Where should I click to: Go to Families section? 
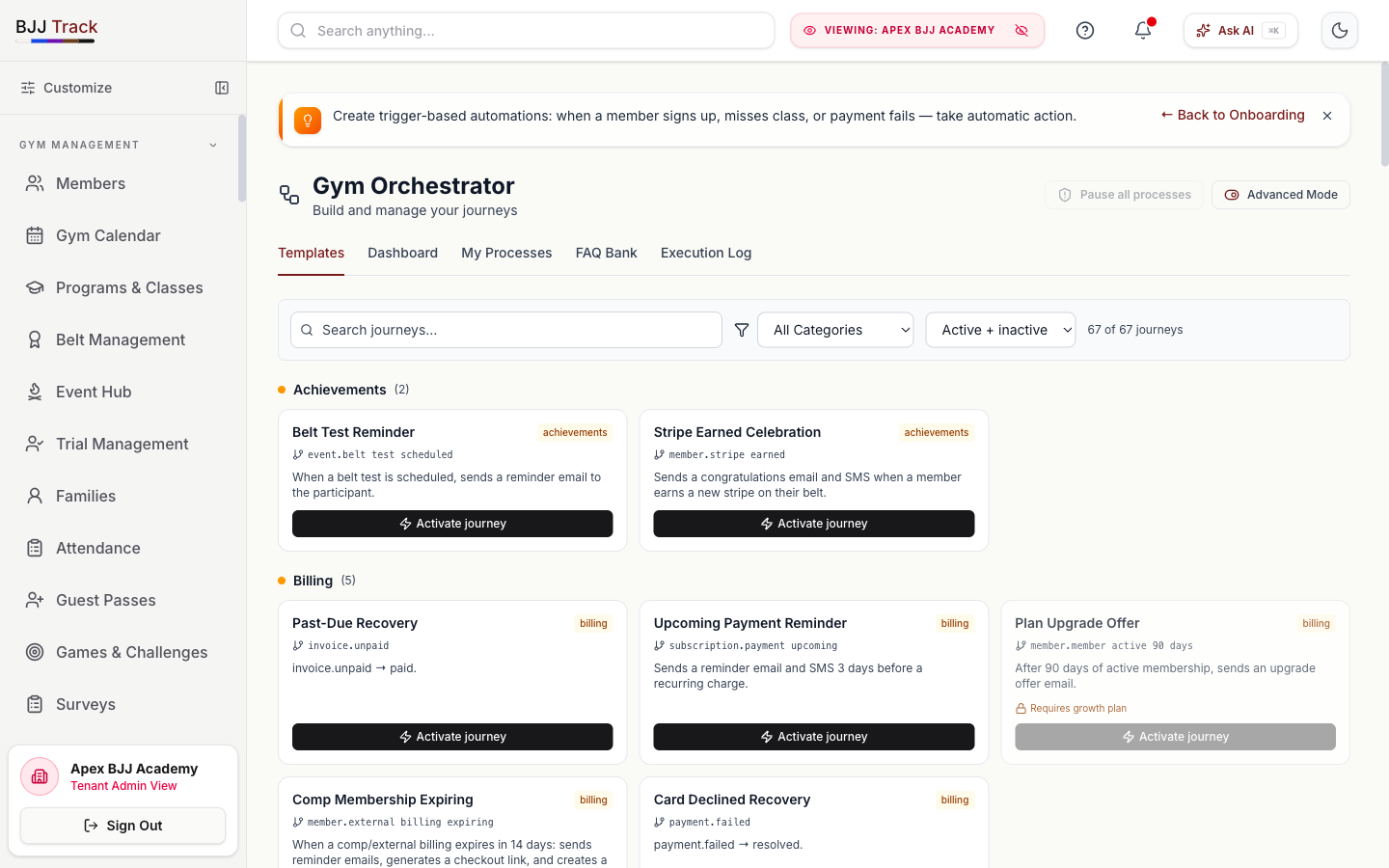pos(121,496)
